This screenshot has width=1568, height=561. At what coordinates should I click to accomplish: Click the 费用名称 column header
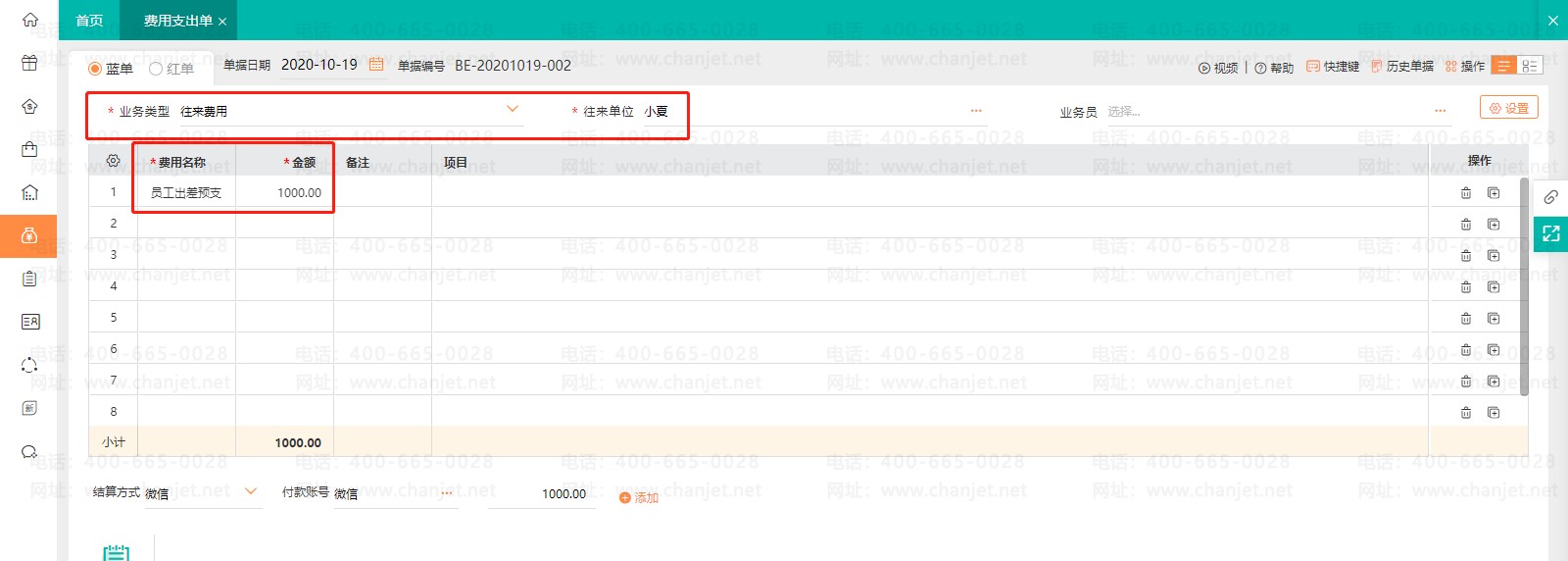click(x=186, y=162)
